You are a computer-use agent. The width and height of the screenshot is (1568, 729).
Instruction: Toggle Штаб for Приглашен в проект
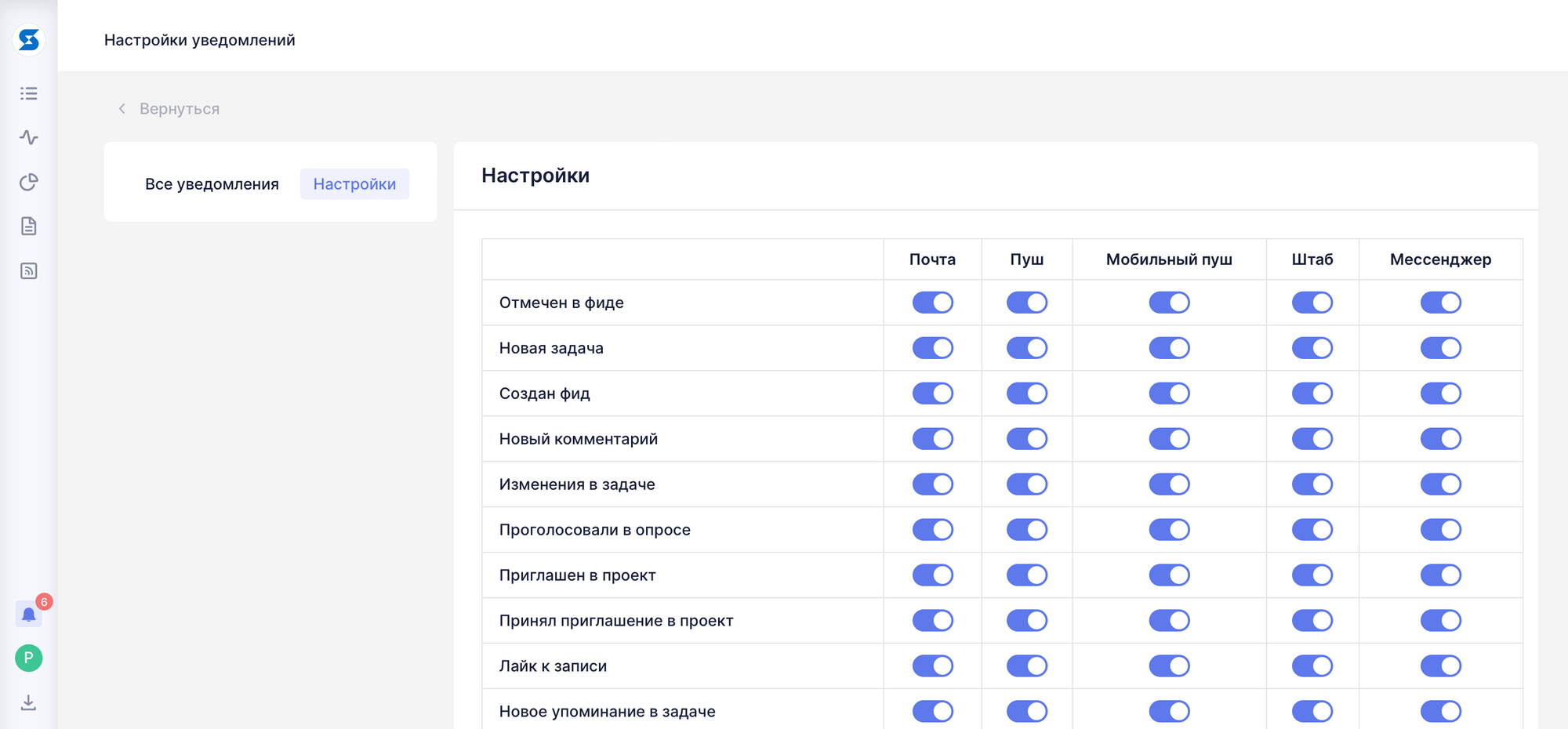click(1312, 575)
